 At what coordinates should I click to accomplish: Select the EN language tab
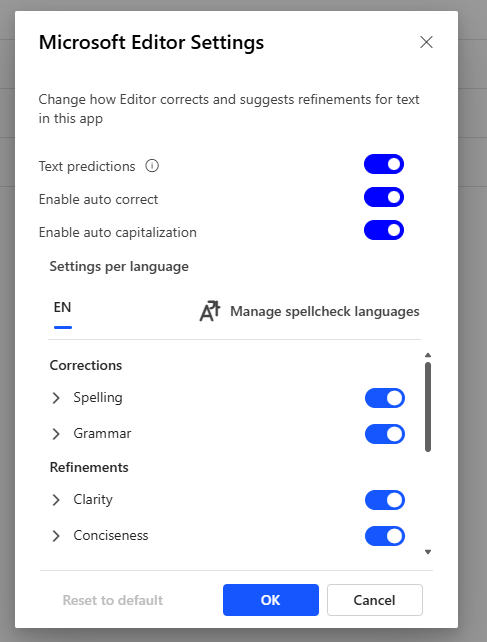point(63,311)
